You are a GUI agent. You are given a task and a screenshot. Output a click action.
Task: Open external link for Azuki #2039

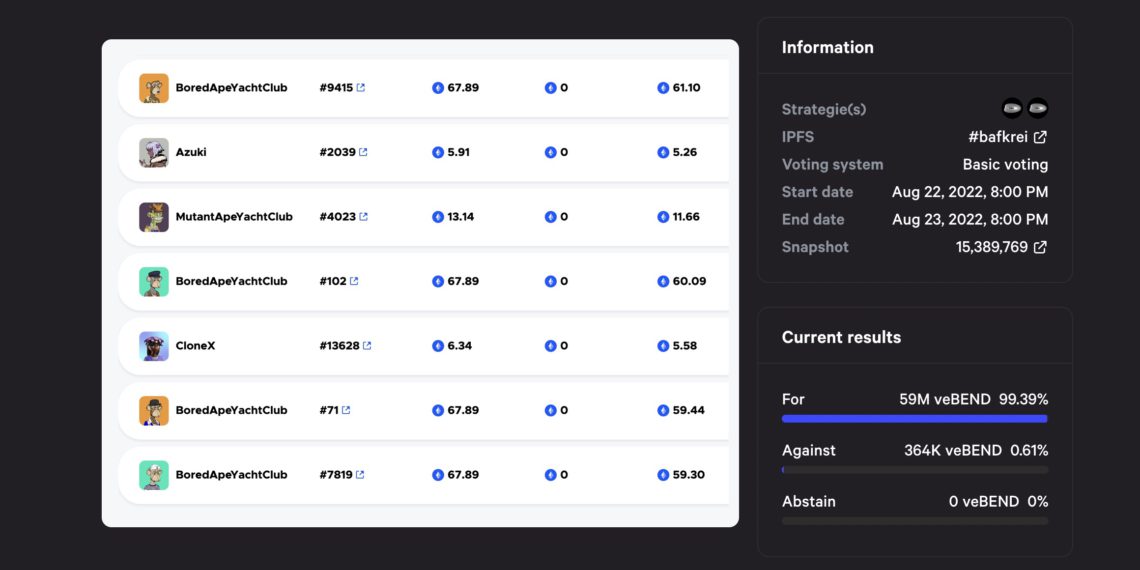[363, 153]
